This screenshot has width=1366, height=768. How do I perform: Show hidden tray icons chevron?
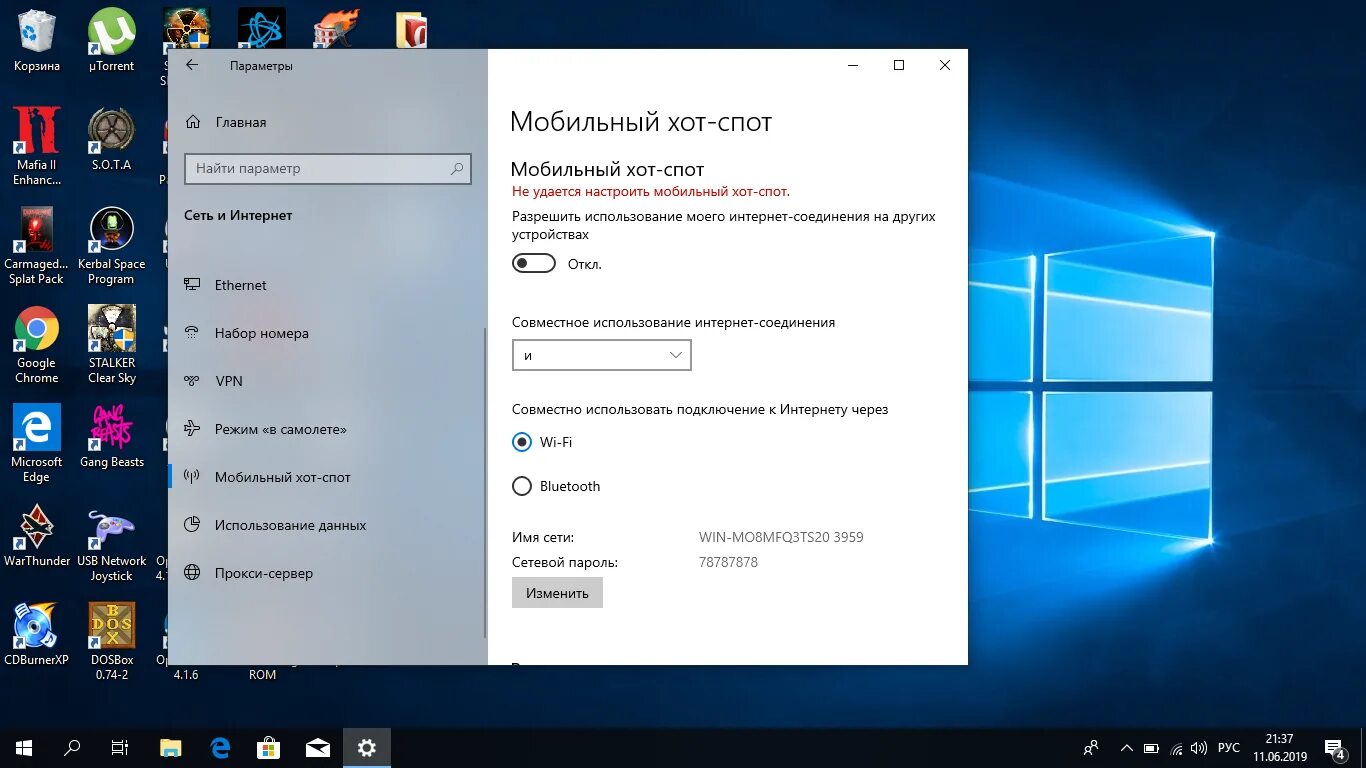[x=1127, y=748]
